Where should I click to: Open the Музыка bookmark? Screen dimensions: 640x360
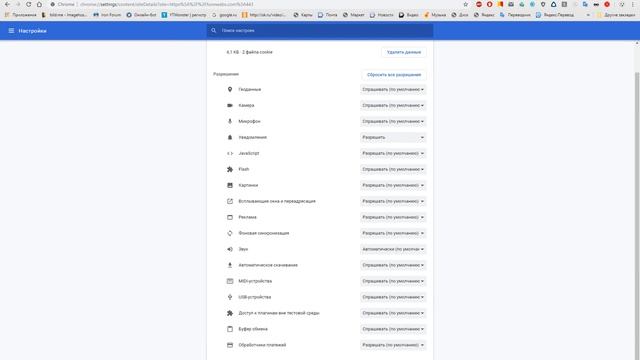[435, 15]
